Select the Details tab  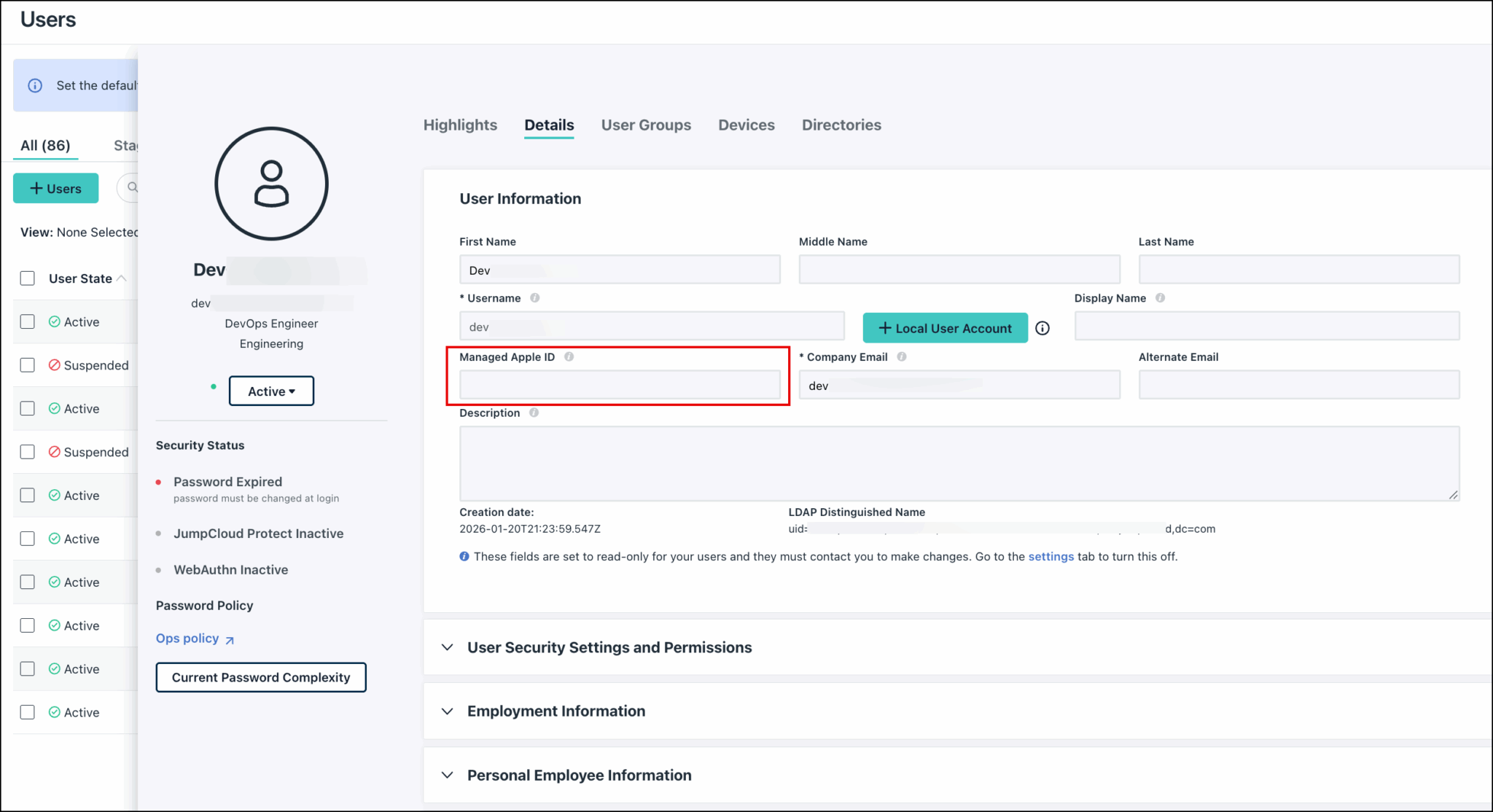pos(549,125)
